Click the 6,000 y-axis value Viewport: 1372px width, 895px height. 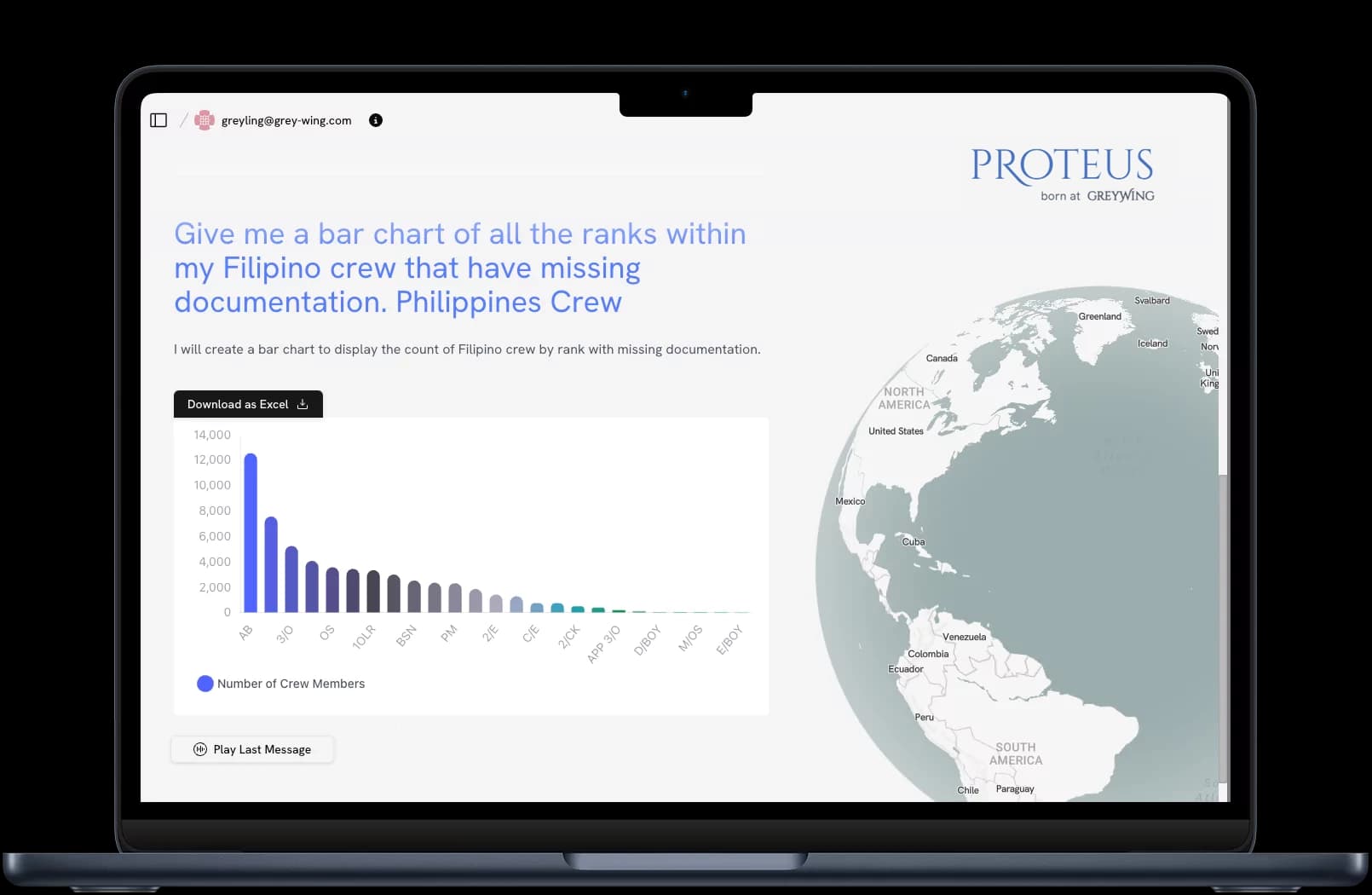[215, 536]
